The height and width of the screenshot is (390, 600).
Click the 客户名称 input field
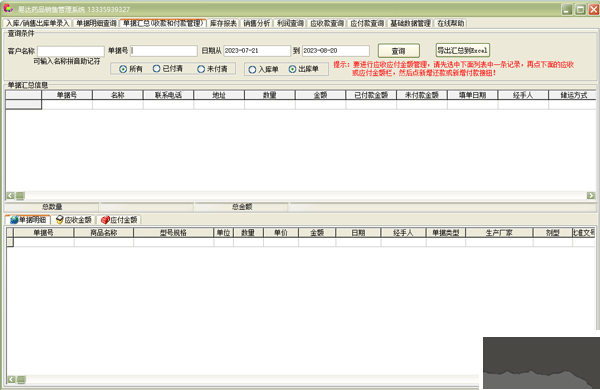point(71,51)
